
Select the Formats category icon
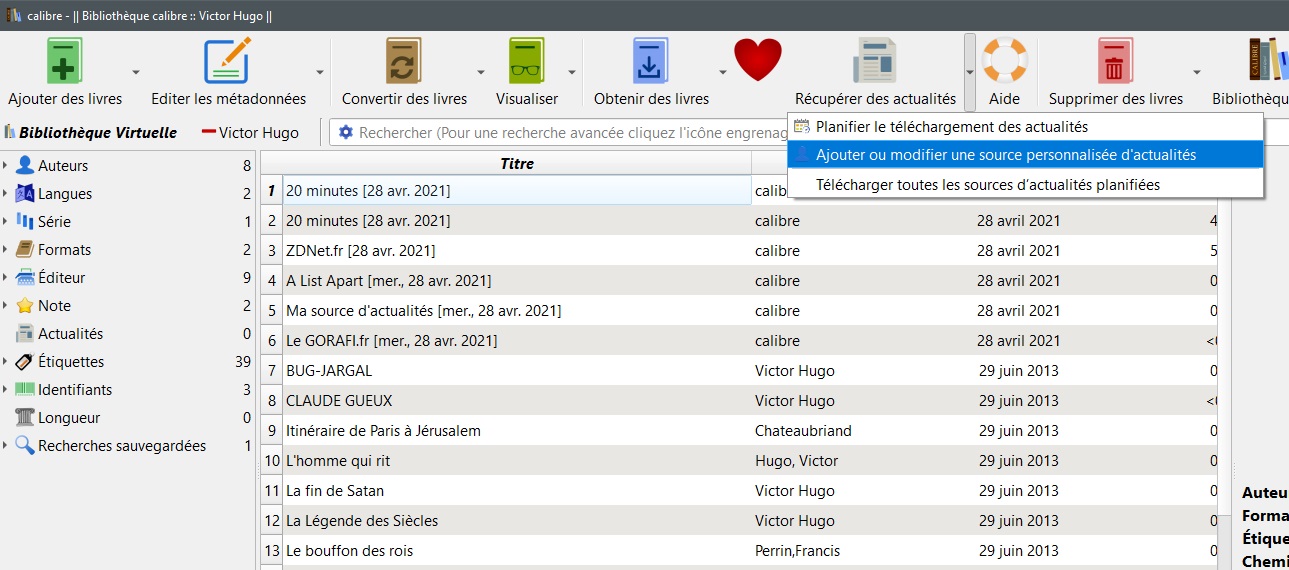coord(24,250)
